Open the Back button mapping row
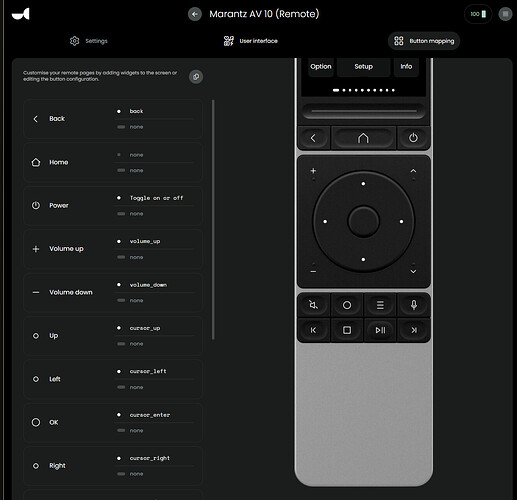This screenshot has height=500, width=517. pos(113,119)
